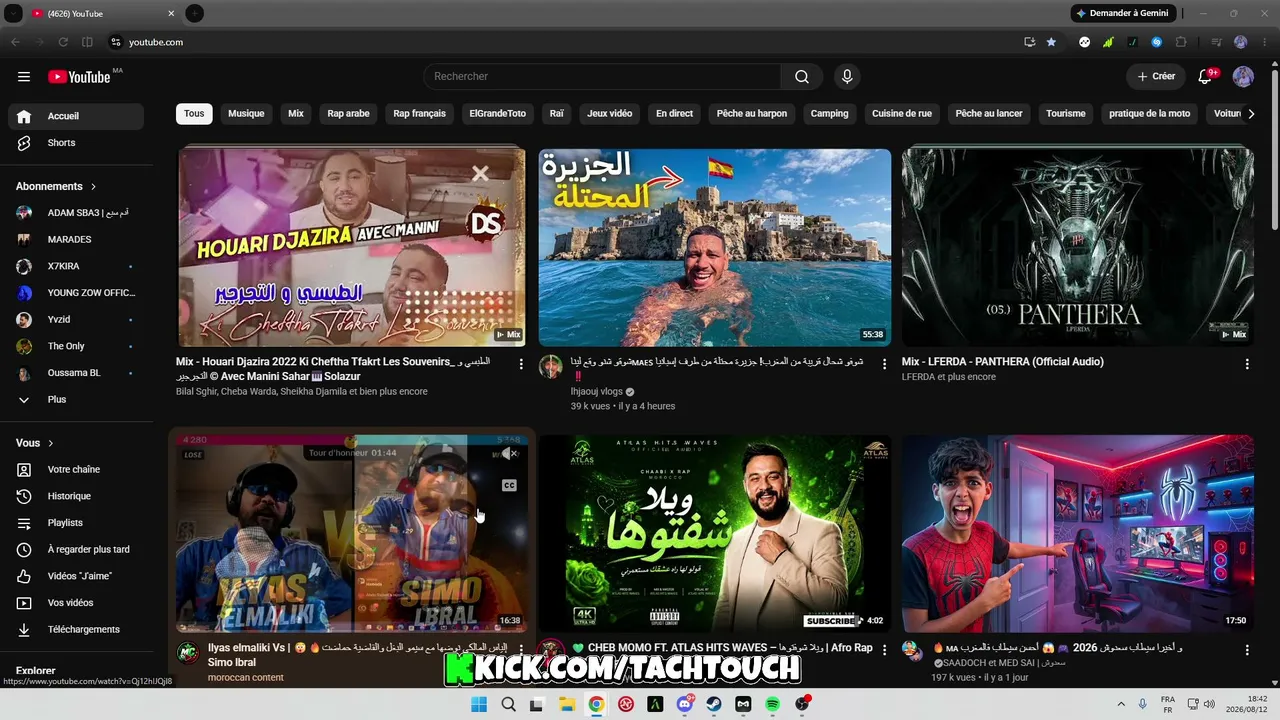Open The Only subscription channel
1280x720 pixels.
point(76,346)
